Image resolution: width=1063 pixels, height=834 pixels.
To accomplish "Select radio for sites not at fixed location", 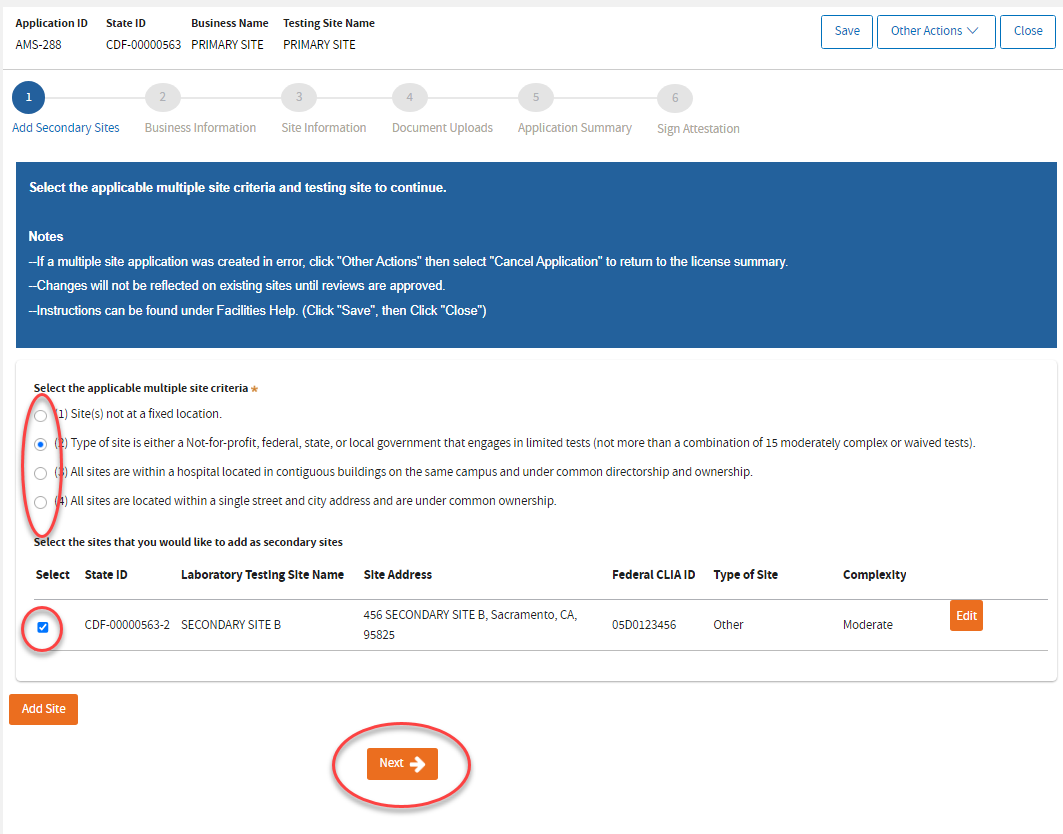I will click(x=40, y=415).
